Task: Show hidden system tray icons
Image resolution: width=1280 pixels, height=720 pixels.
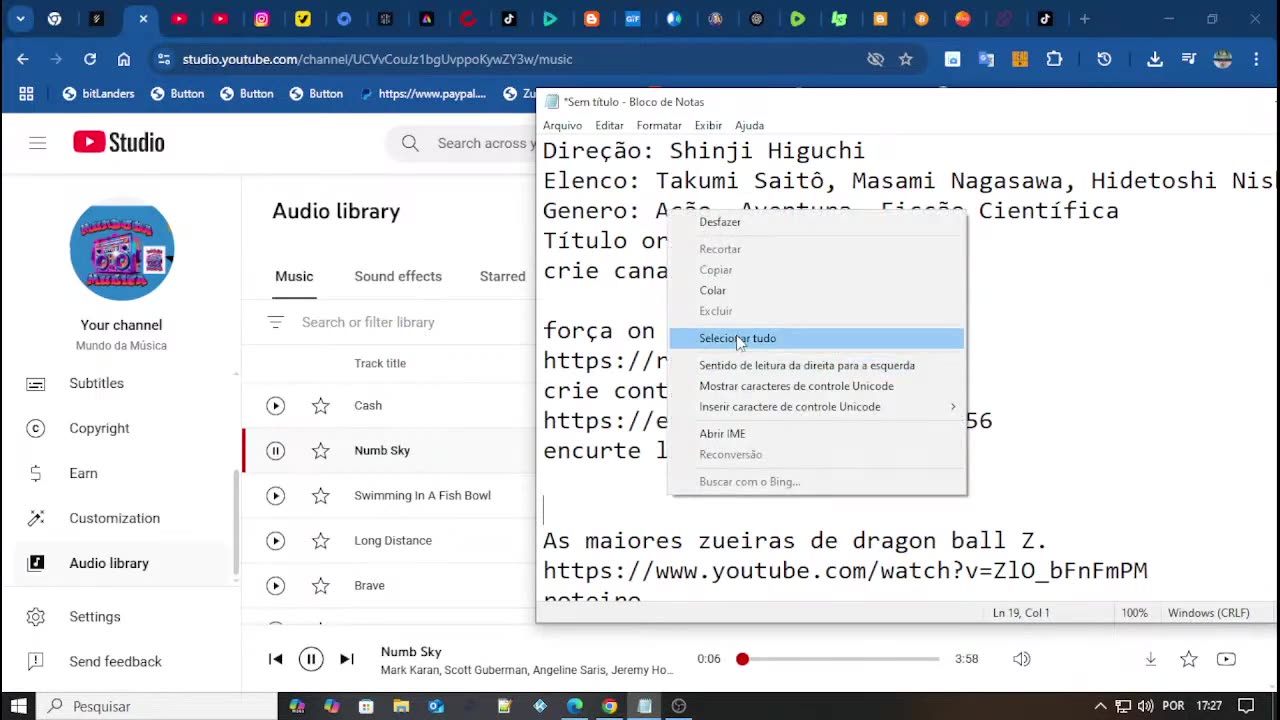Action: coord(1100,706)
